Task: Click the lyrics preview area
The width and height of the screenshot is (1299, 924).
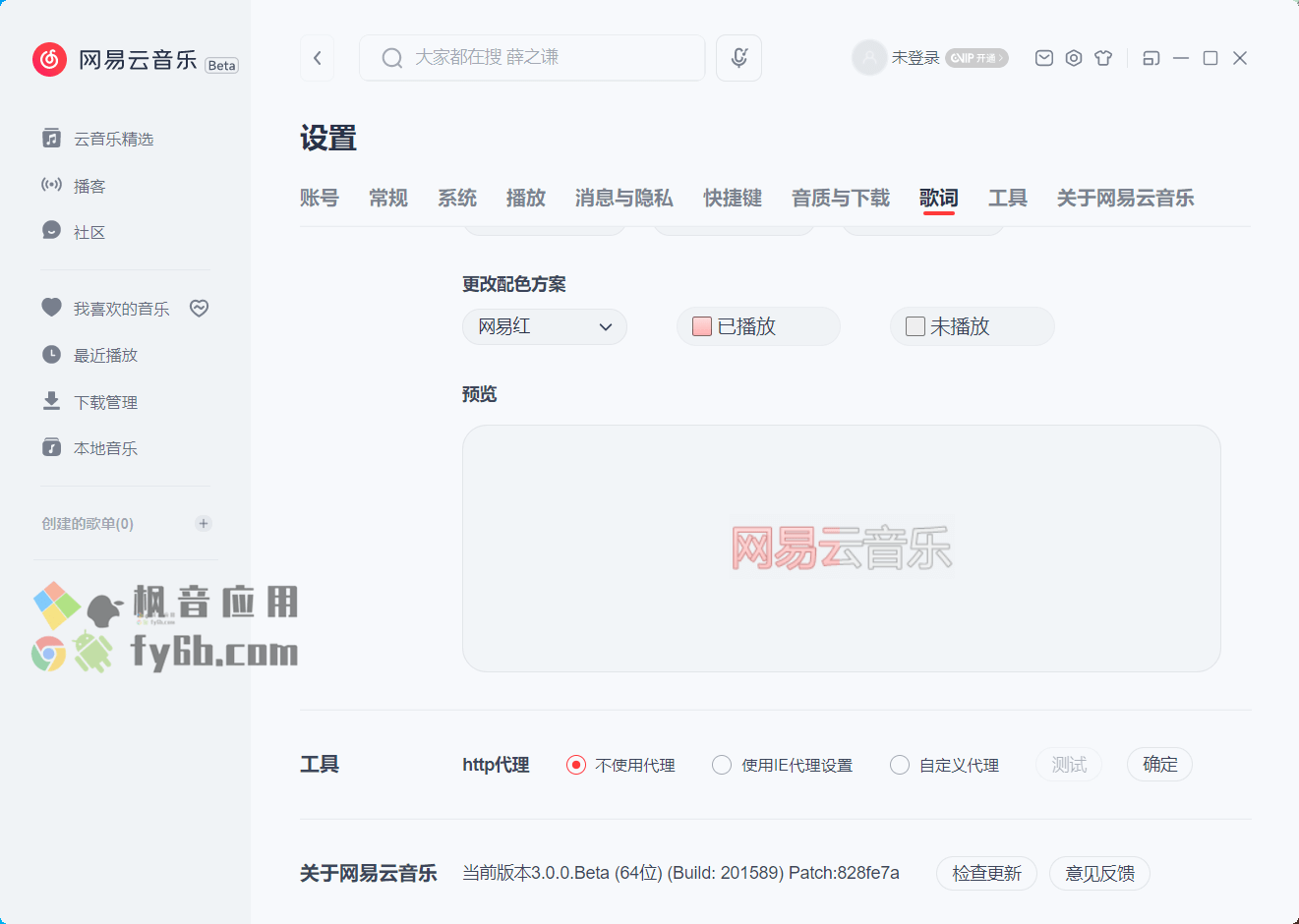Action: tap(842, 549)
